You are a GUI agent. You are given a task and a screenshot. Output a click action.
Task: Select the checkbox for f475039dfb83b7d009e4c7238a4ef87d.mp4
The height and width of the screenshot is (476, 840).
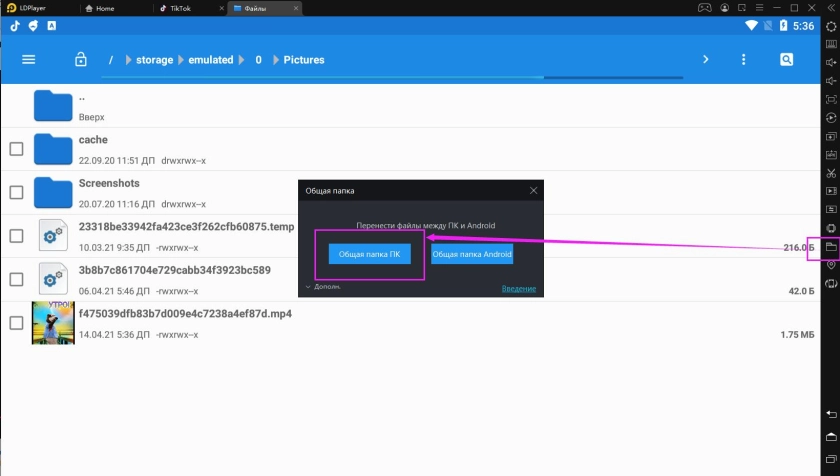point(16,323)
